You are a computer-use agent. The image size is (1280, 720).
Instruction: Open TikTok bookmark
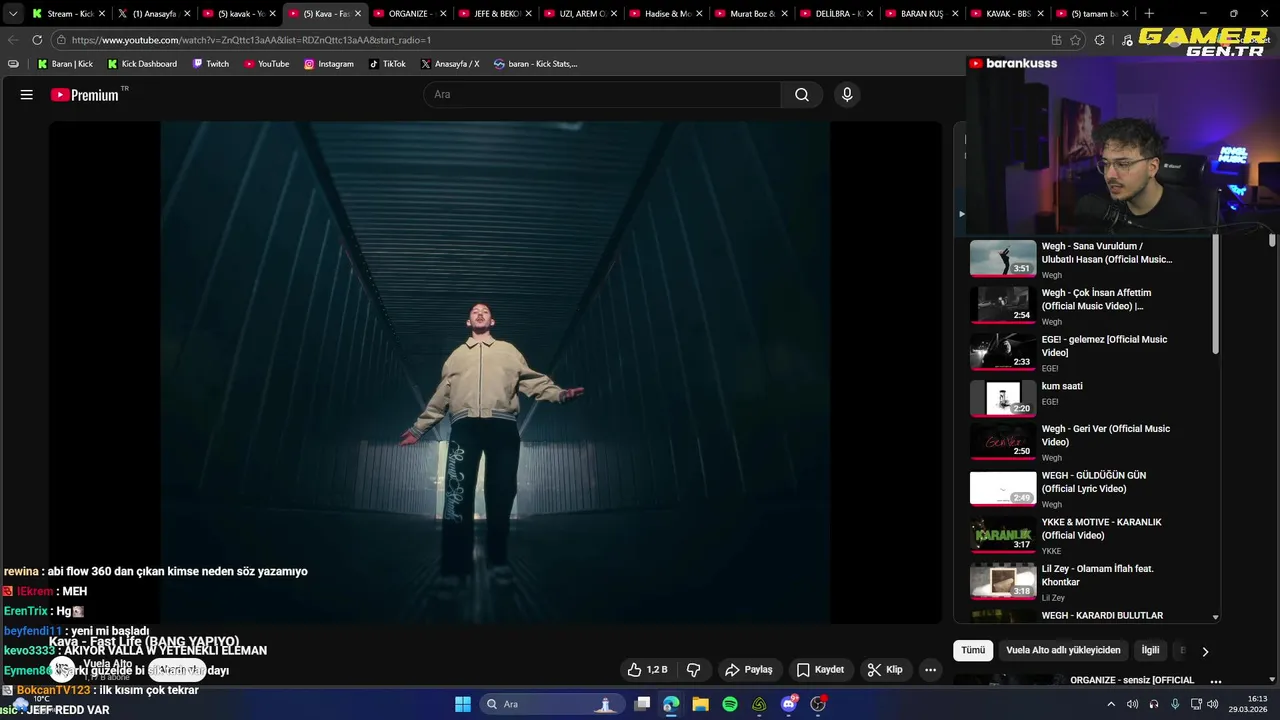tap(387, 64)
